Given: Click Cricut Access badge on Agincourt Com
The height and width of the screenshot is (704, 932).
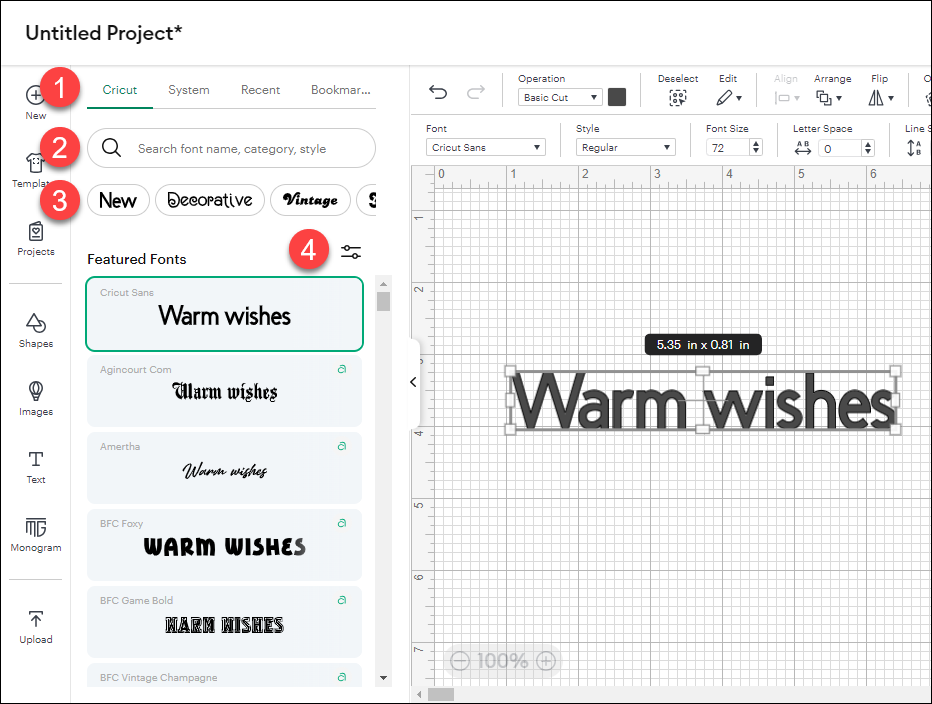Looking at the screenshot, I should pos(342,369).
